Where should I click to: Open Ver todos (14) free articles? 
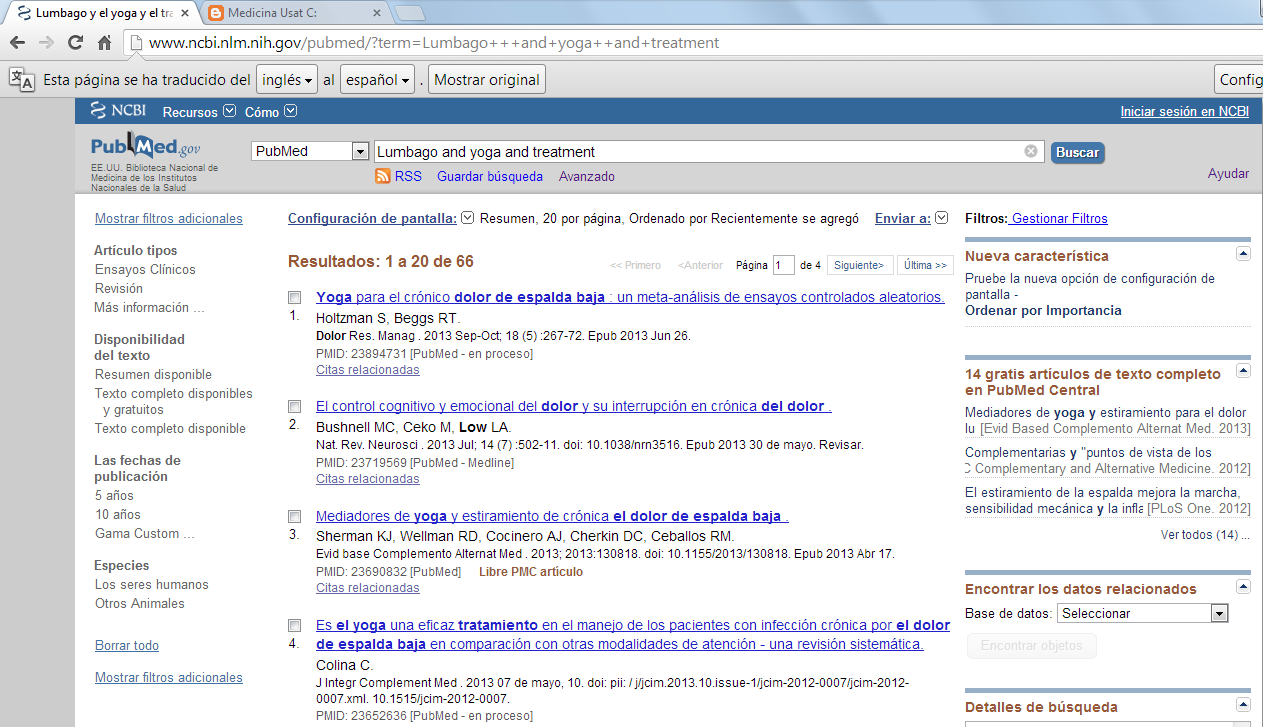[1205, 535]
